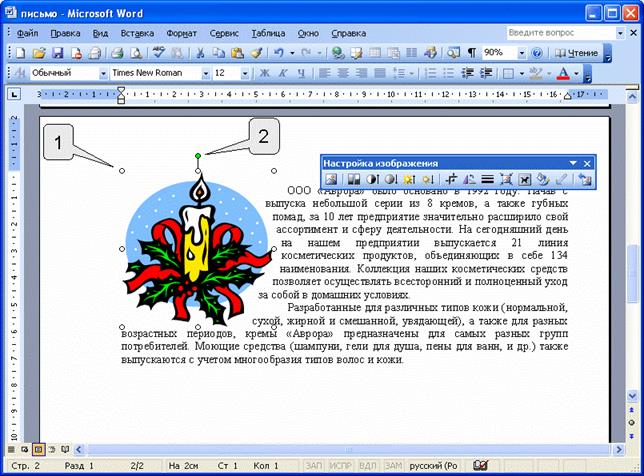The width and height of the screenshot is (644, 476).
Task: Toggle Italic formatting (К)
Action: (x=282, y=74)
